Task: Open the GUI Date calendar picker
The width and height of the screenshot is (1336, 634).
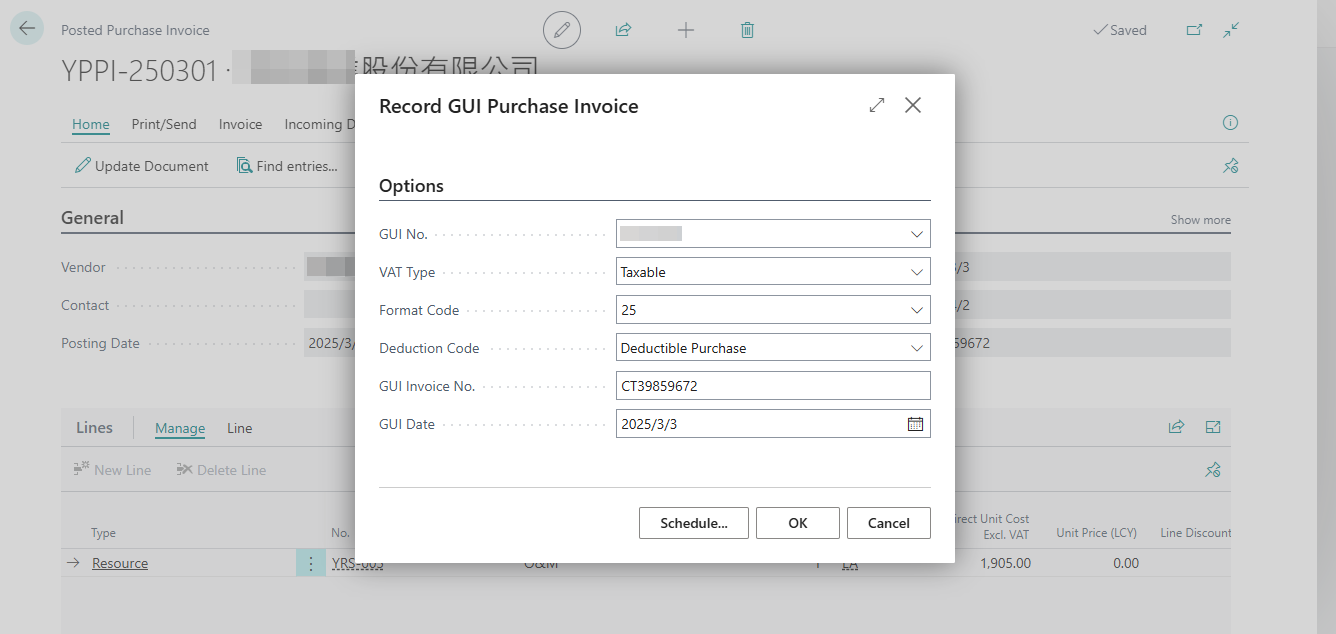Action: pos(915,424)
